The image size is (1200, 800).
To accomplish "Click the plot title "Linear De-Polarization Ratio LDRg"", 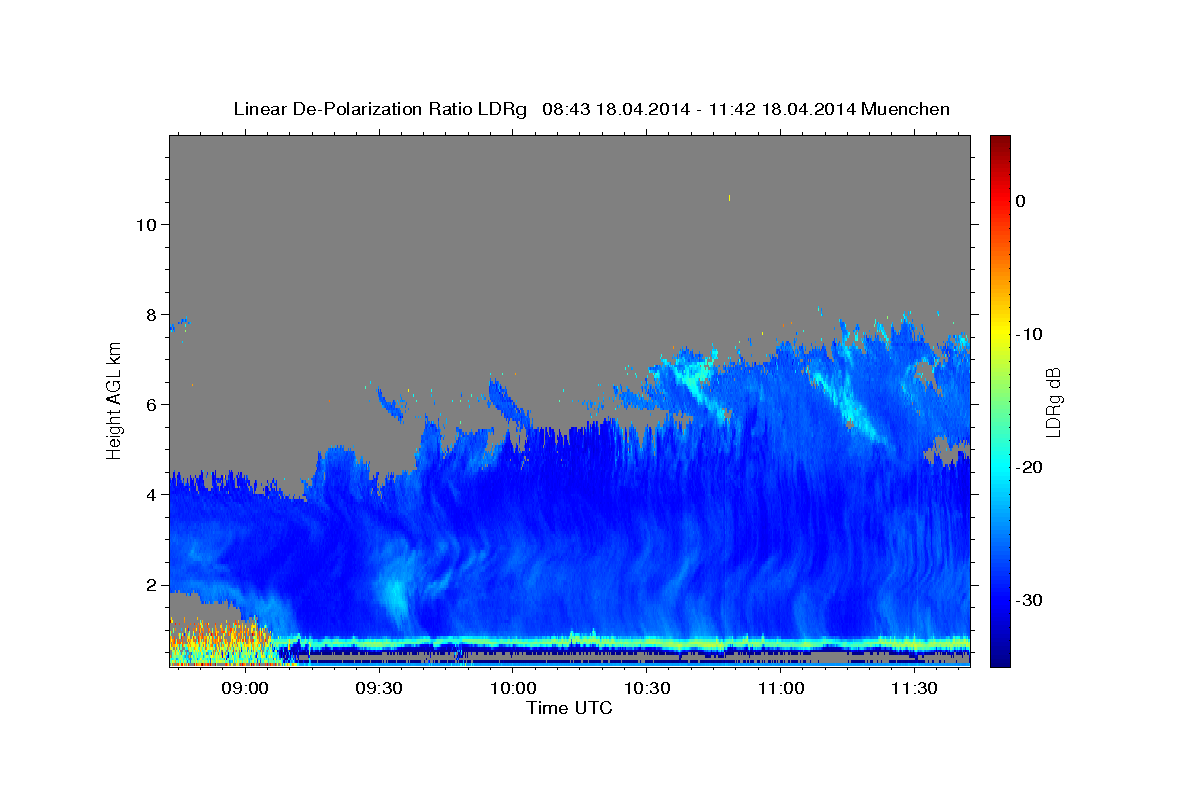I will tap(380, 109).
